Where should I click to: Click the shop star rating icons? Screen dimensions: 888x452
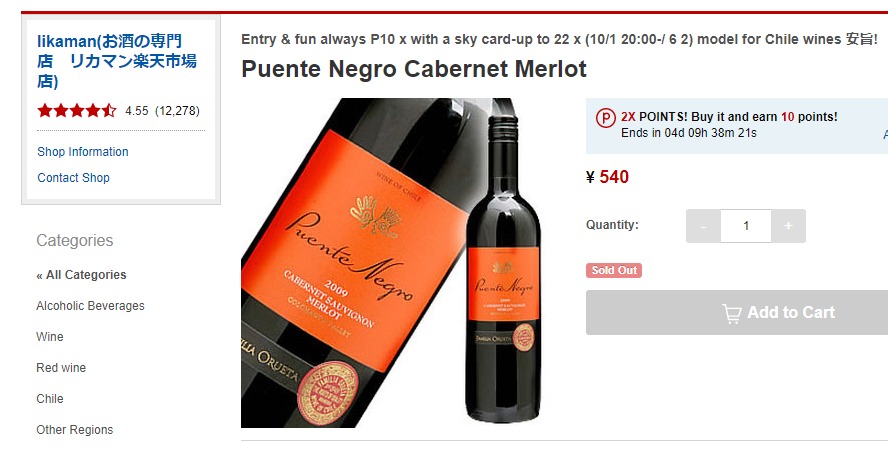76,110
